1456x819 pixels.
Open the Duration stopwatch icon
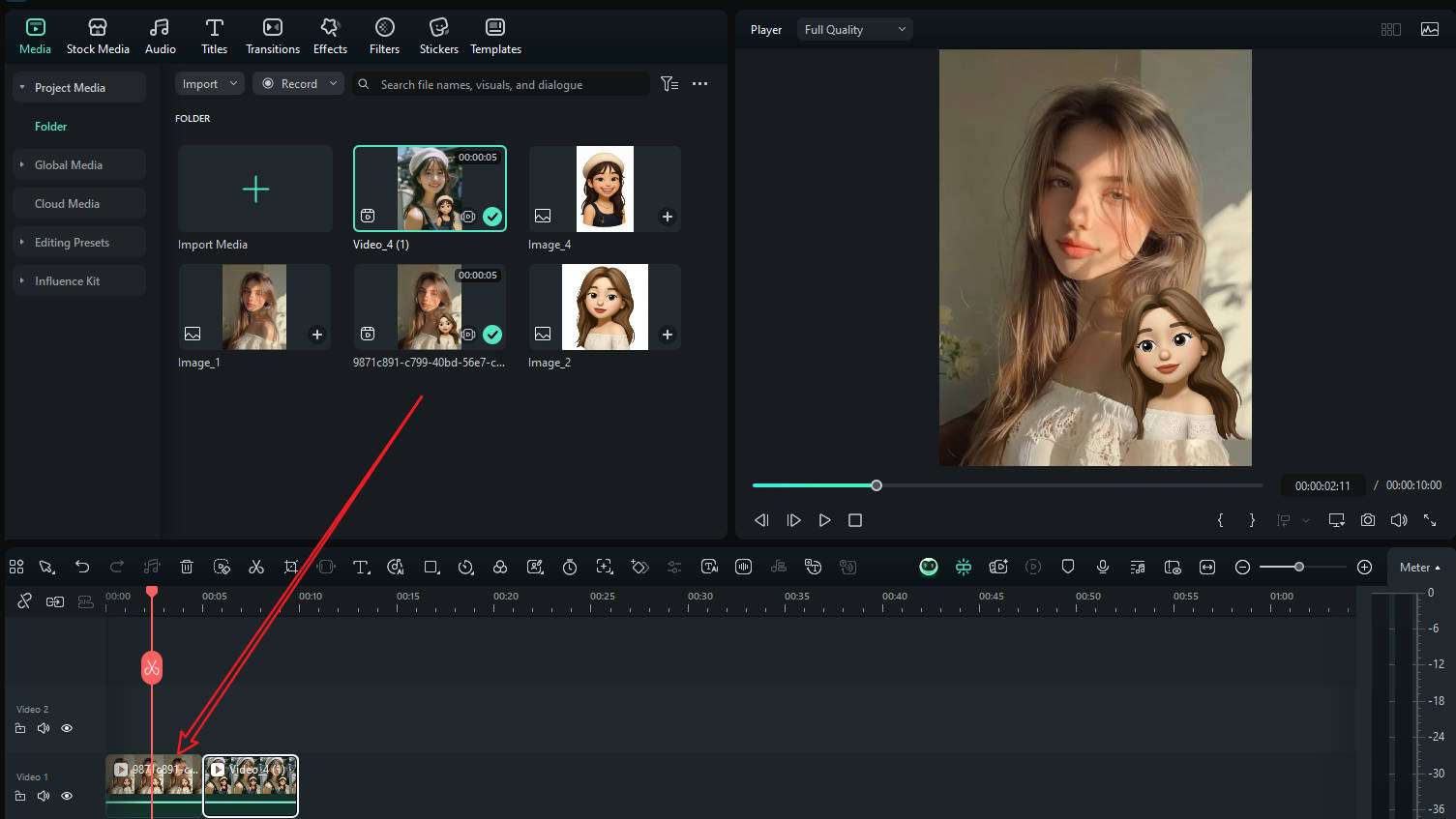point(570,567)
